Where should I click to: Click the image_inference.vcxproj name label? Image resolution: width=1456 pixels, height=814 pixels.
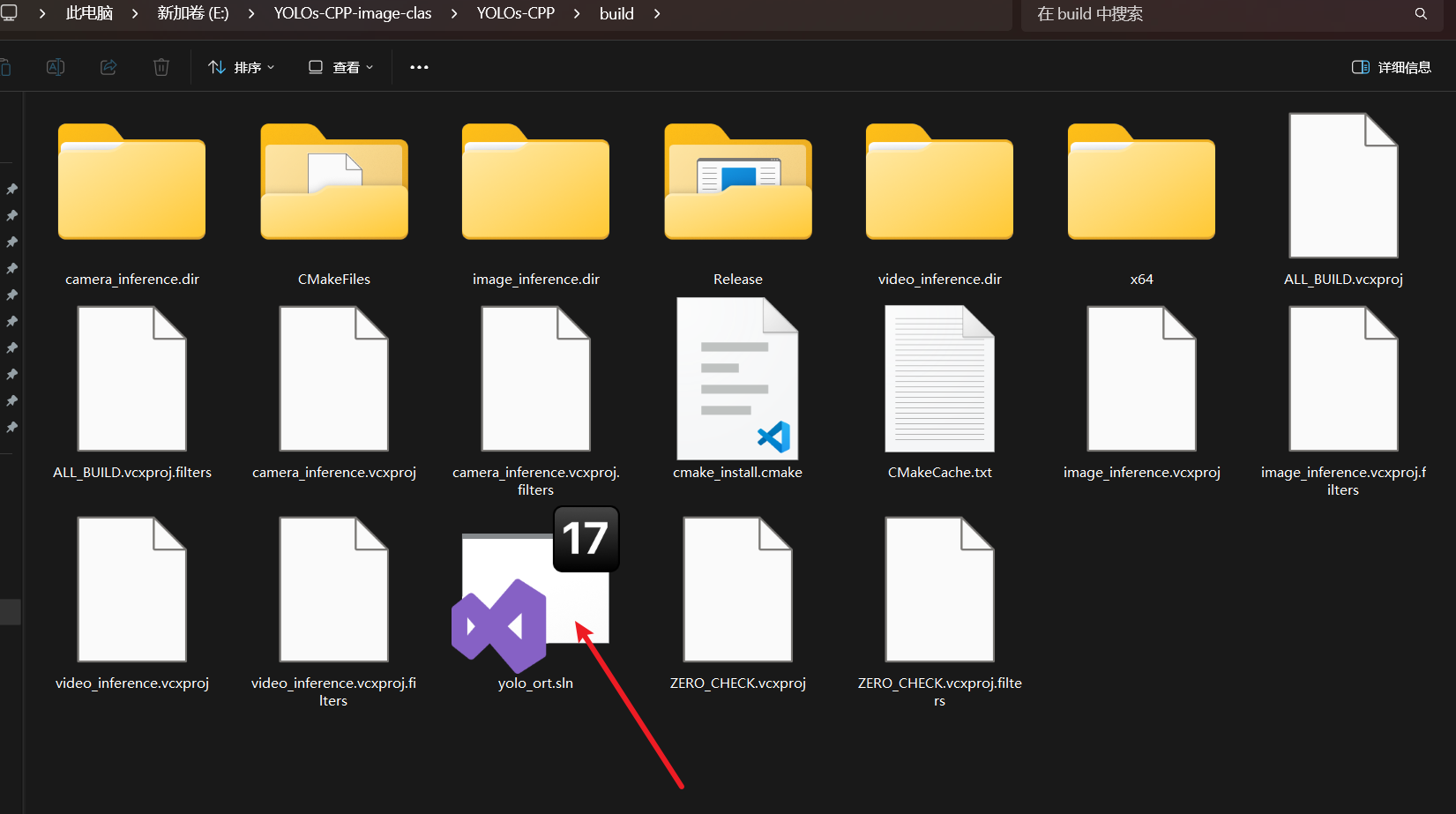[x=1141, y=473]
